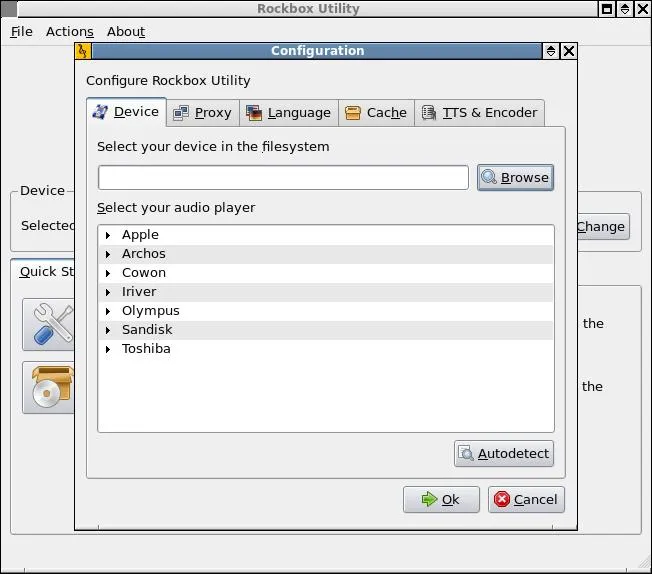This screenshot has height=574, width=652.
Task: Expand the Cowon player list
Action: pyautogui.click(x=108, y=273)
